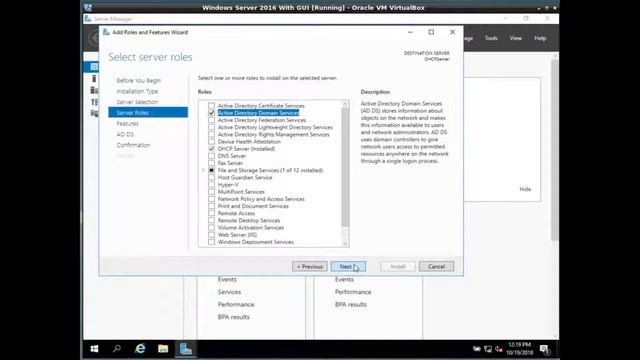The image size is (640, 360).
Task: Open Services link in left tile
Action: coord(229,292)
